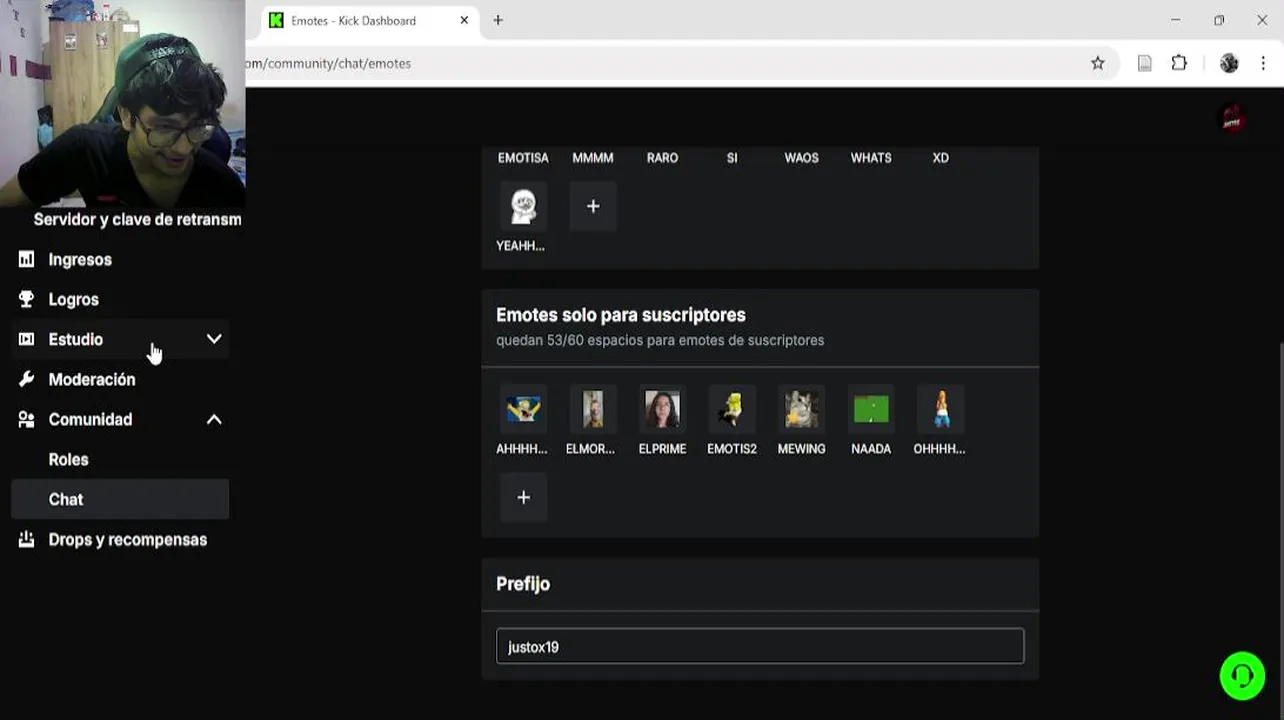Select the ELPRIME subscriber emote
1284x720 pixels.
pyautogui.click(x=662, y=409)
